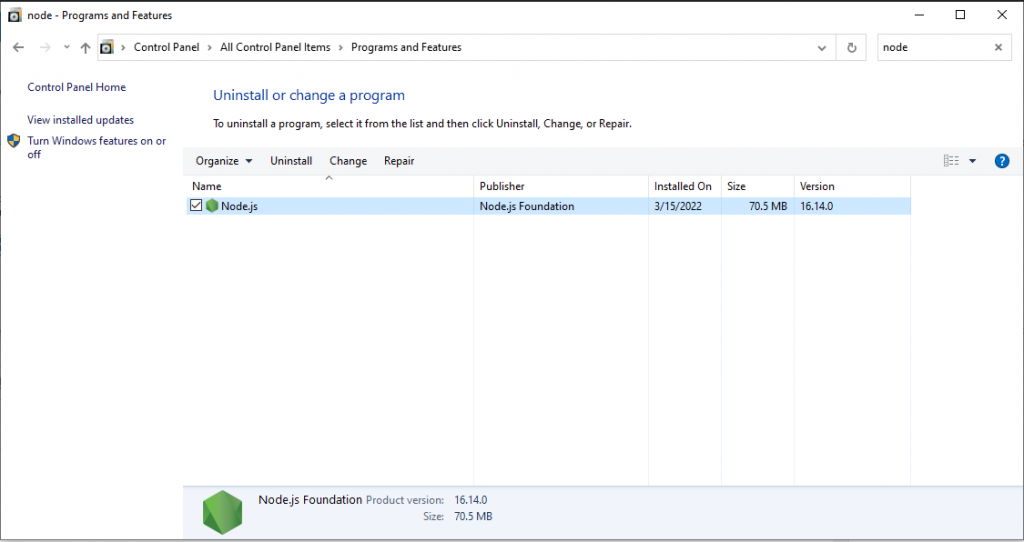Click 'Node.js Foundation' in details pane
This screenshot has height=542, width=1024.
pos(310,500)
